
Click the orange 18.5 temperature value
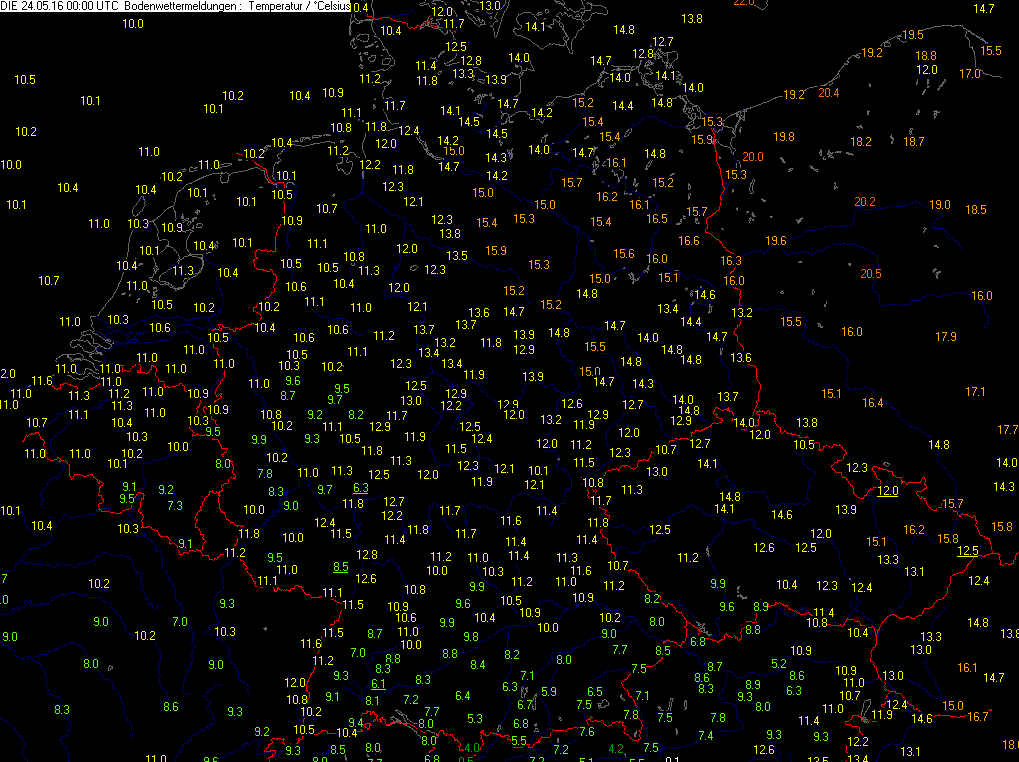(x=976, y=210)
